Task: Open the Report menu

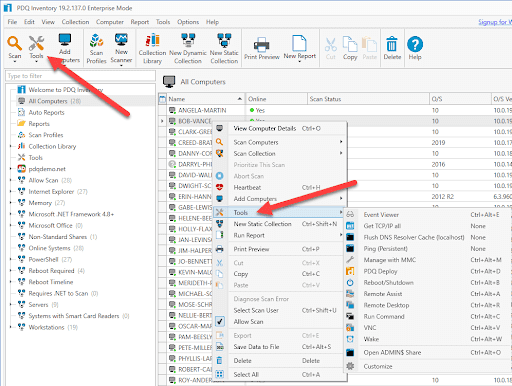Action: pos(140,22)
